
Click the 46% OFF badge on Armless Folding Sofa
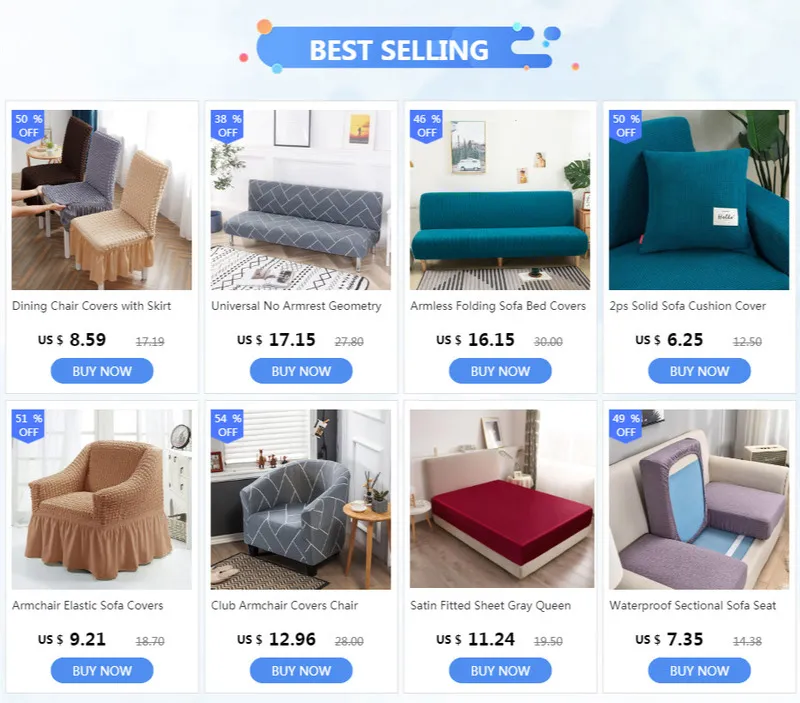coord(427,126)
